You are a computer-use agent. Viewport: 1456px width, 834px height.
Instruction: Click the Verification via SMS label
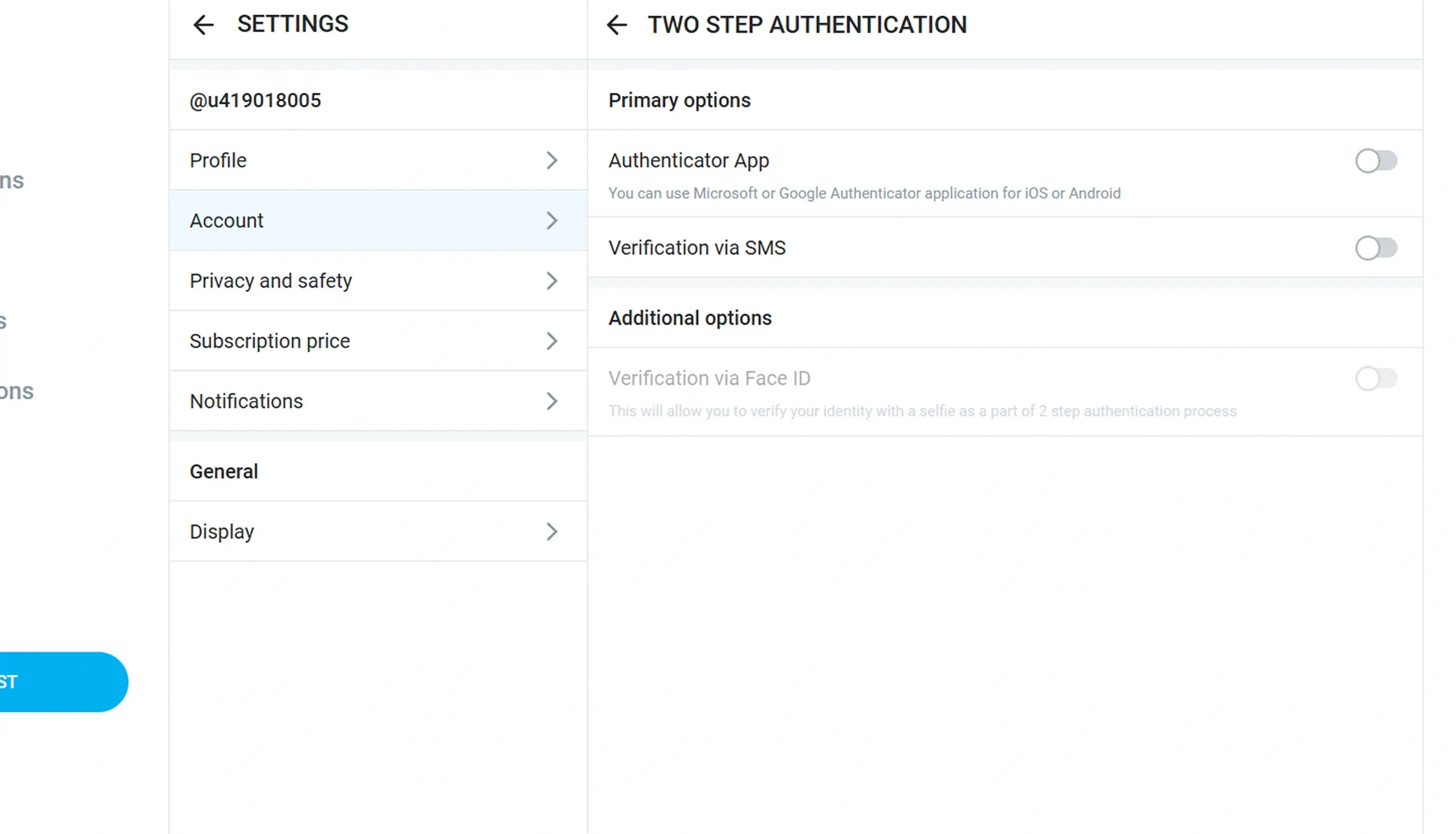coord(697,248)
